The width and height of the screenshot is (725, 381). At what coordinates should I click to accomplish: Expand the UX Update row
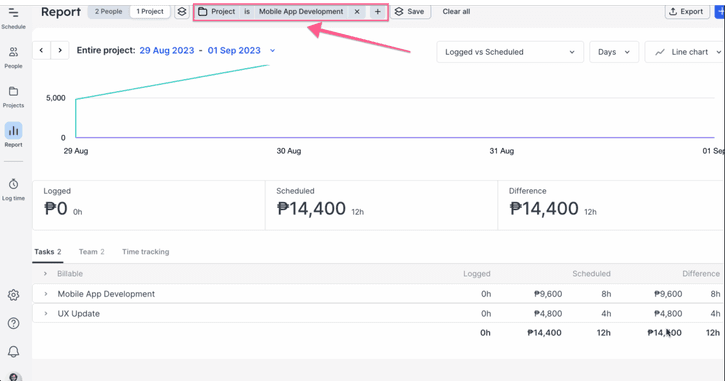pyautogui.click(x=45, y=313)
